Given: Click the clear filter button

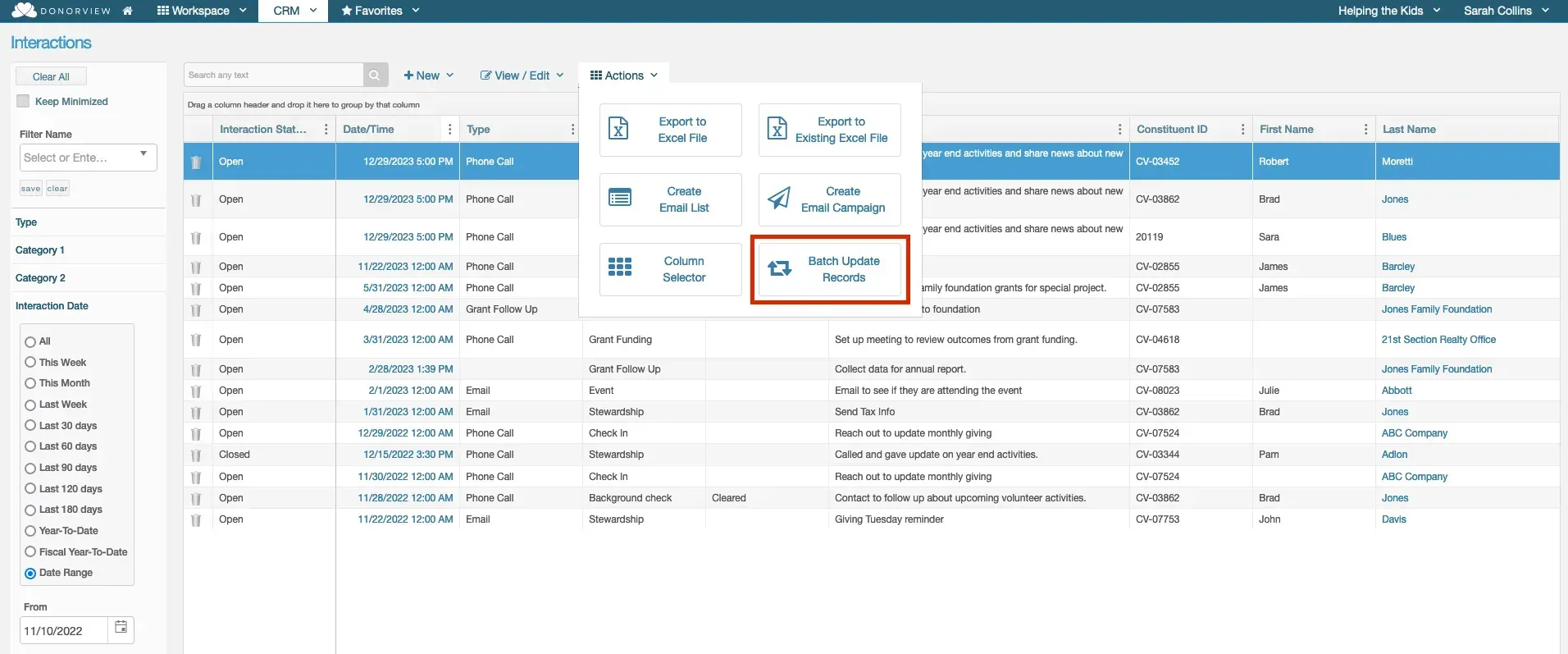Looking at the screenshot, I should (57, 188).
